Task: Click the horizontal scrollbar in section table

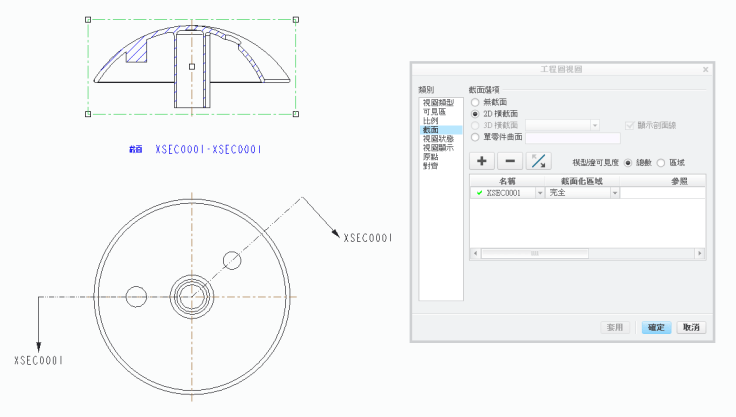Action: (x=533, y=254)
